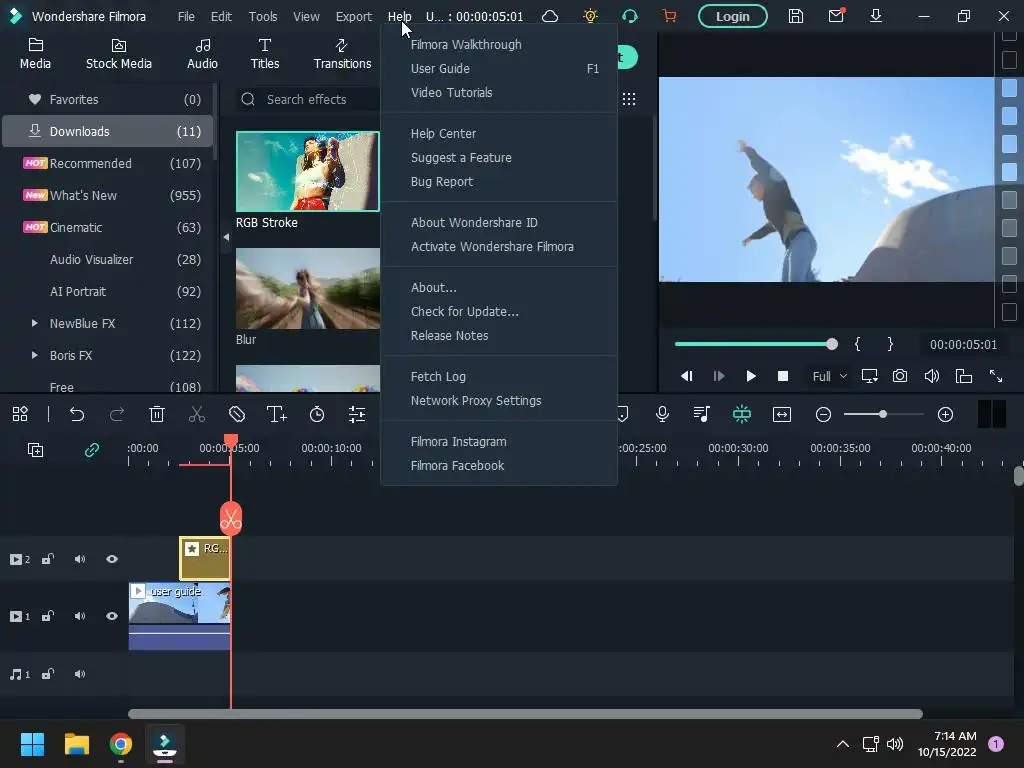Collapse the effects category side panel arrow

tap(226, 237)
